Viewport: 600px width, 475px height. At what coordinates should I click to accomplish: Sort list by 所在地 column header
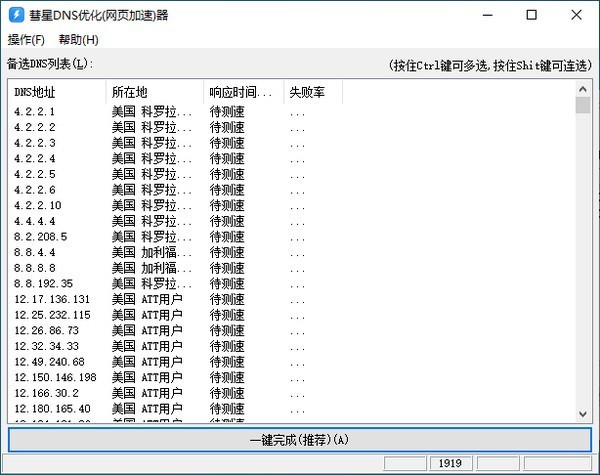[x=154, y=92]
